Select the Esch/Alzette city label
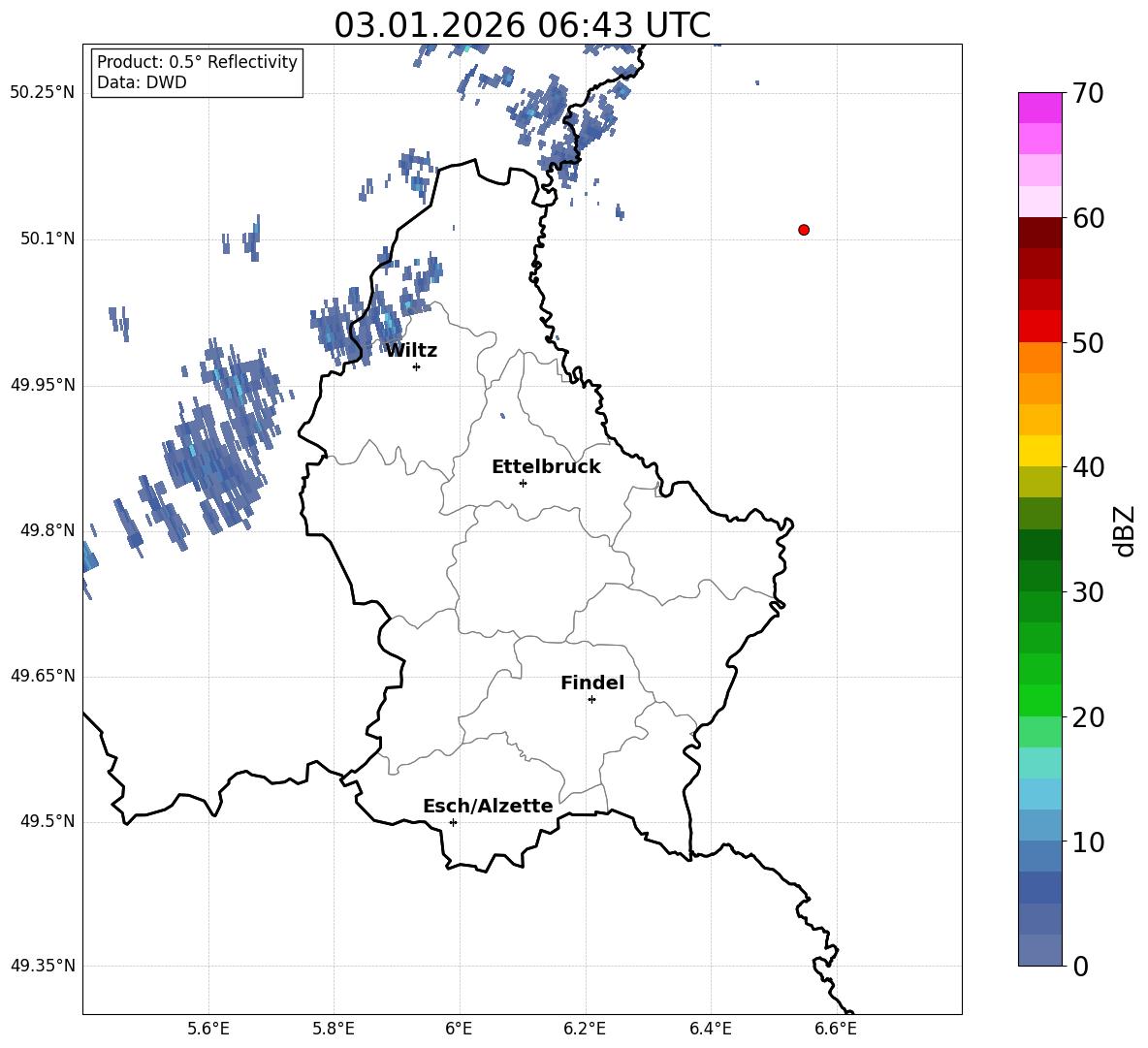 [x=488, y=807]
